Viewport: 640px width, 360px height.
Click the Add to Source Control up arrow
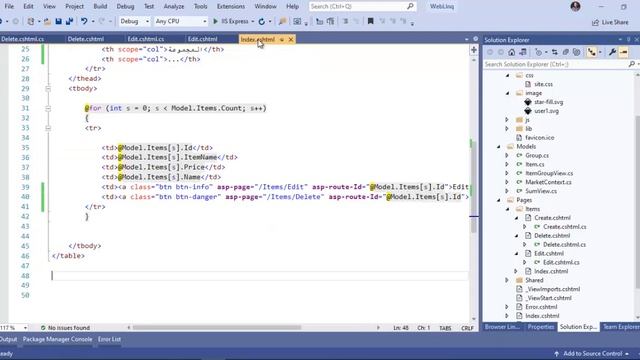(556, 353)
